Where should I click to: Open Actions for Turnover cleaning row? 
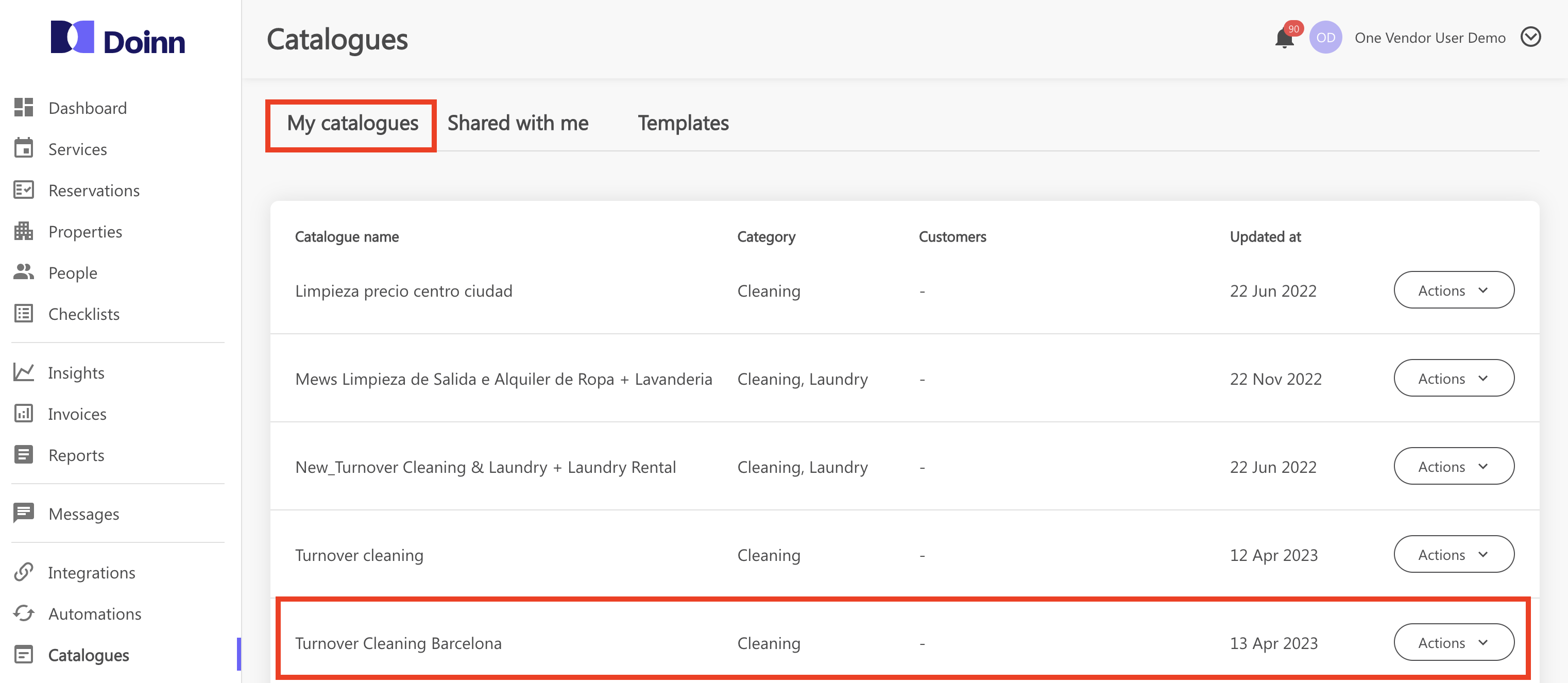pyautogui.click(x=1454, y=554)
